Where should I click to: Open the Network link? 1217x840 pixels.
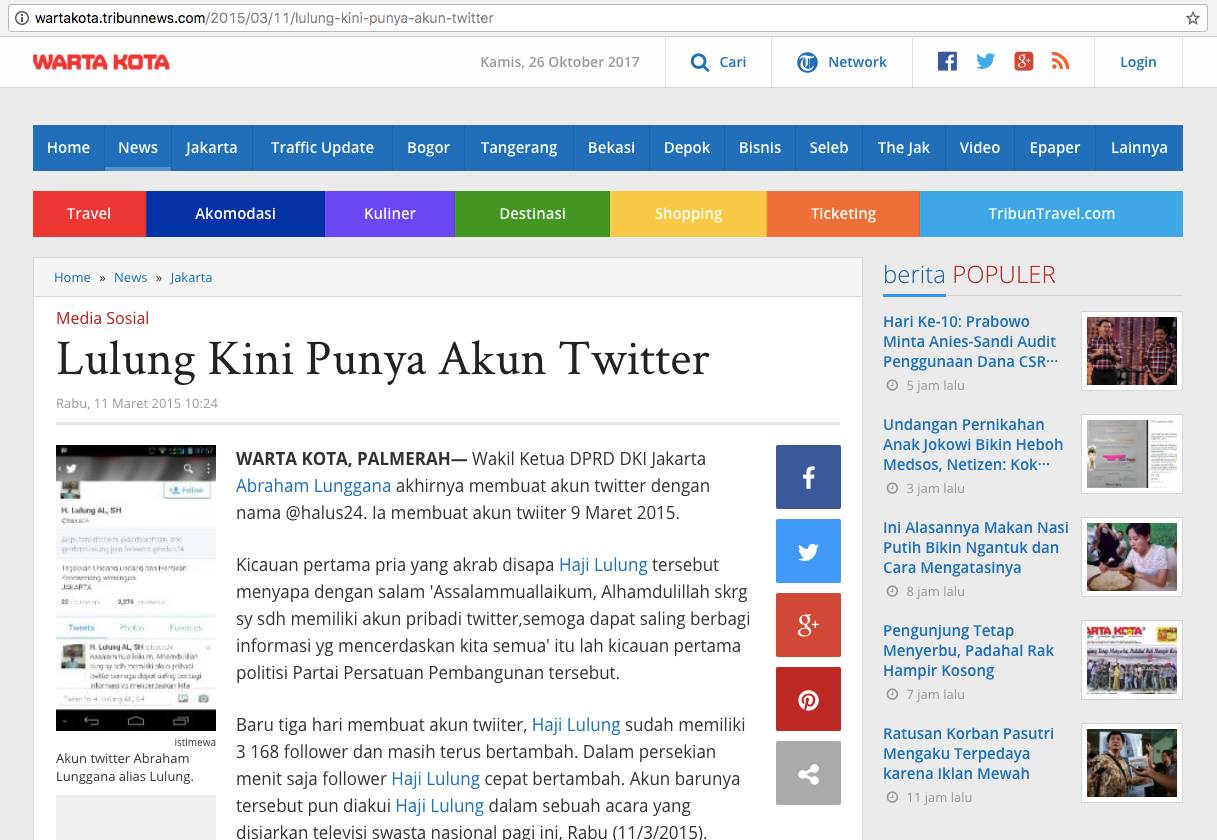[x=857, y=62]
